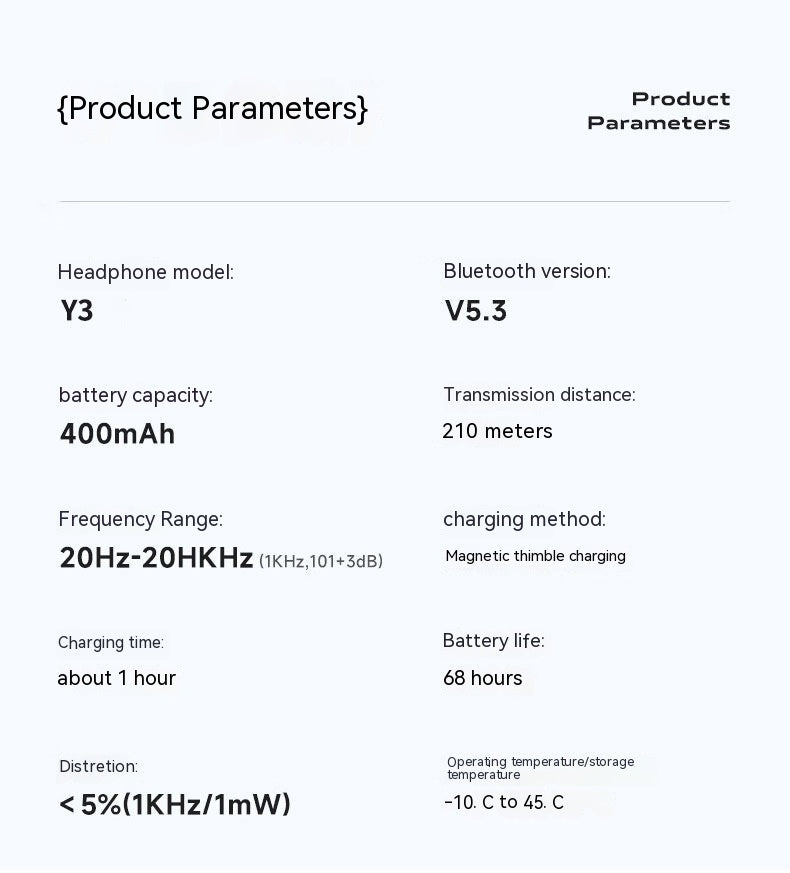Viewport: 790px width, 873px height.
Task: Click the Magnetic thimble charging text
Action: [x=536, y=556]
